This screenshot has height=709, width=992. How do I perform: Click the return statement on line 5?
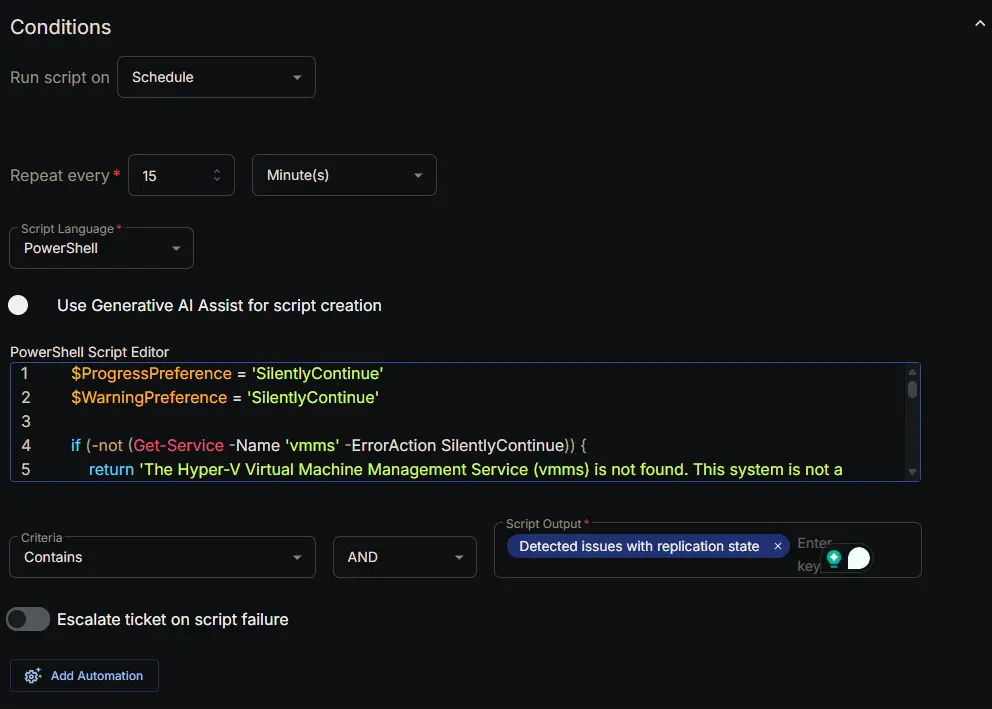click(x=465, y=470)
